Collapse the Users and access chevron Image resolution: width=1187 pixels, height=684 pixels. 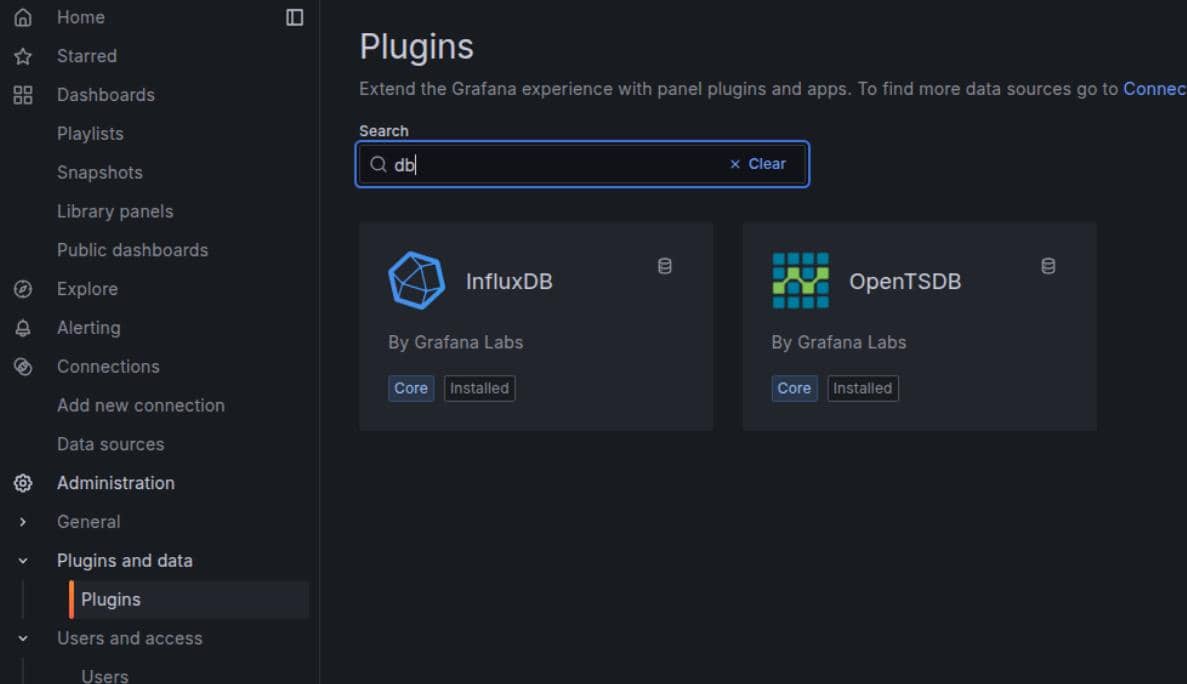point(23,639)
